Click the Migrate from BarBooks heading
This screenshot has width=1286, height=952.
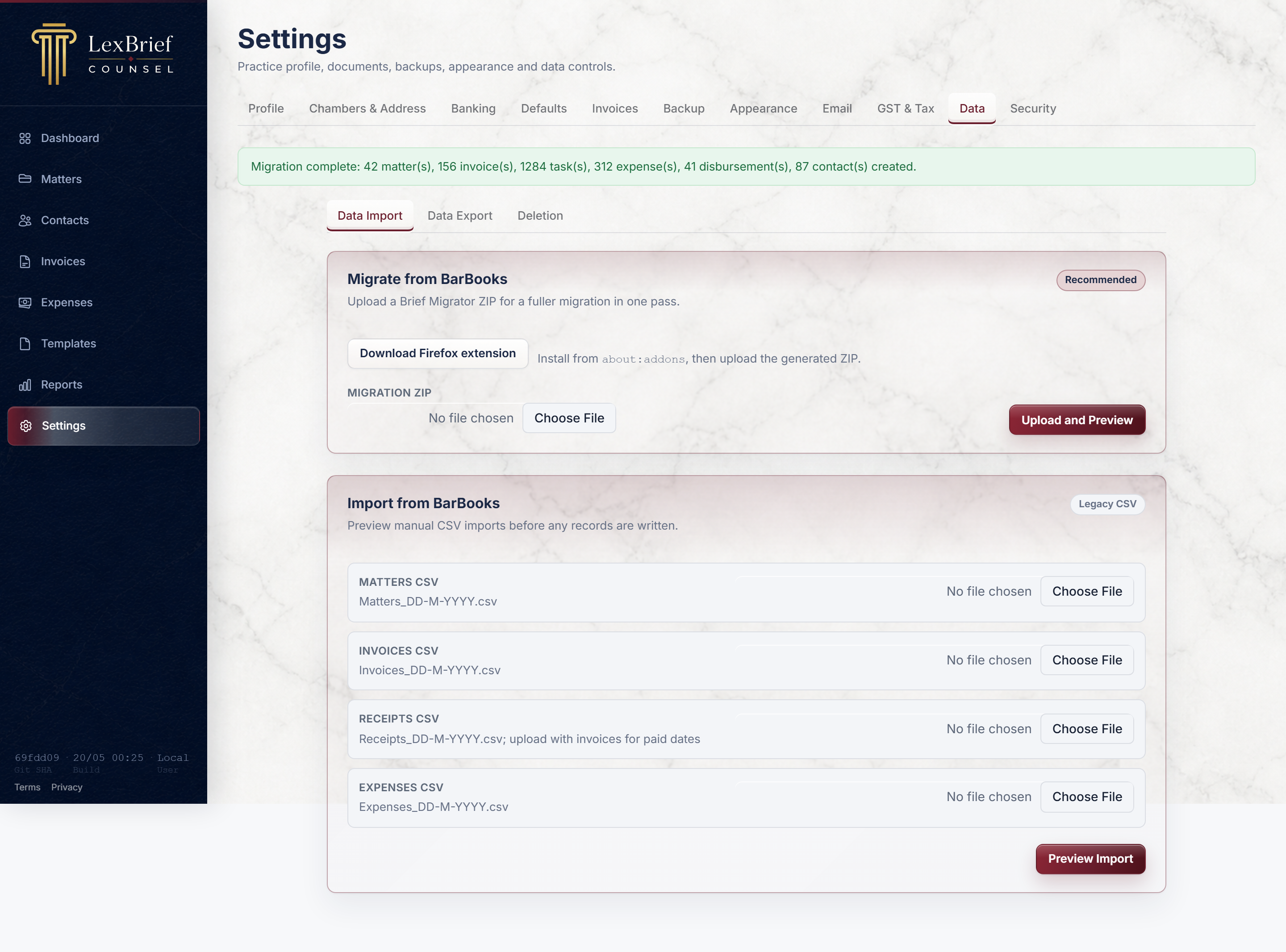[427, 279]
